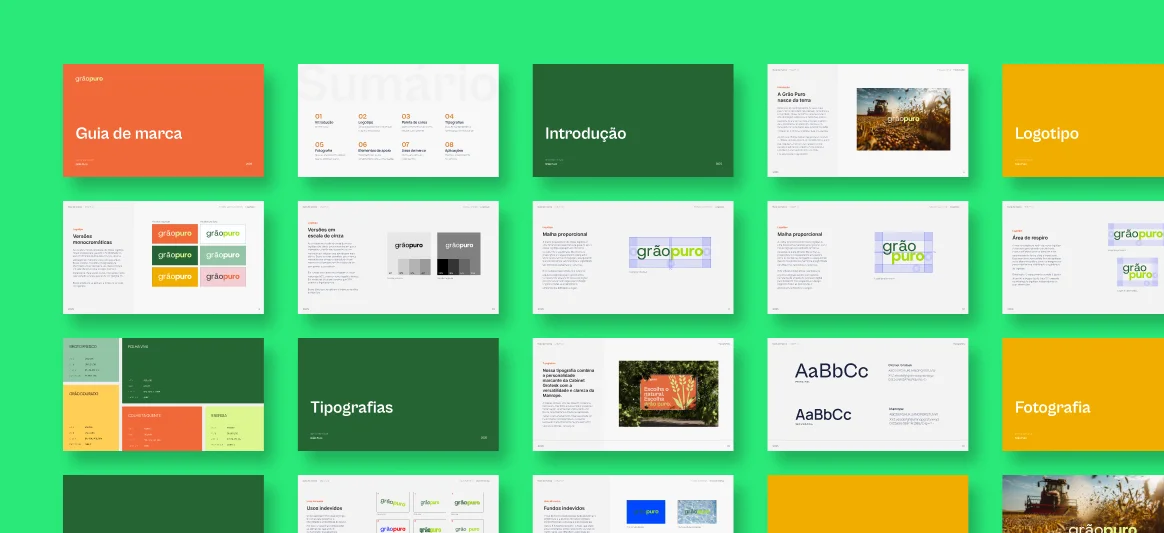Click the 'Guia de marca' title text
Screen dimensions: 1164x533
[128, 134]
